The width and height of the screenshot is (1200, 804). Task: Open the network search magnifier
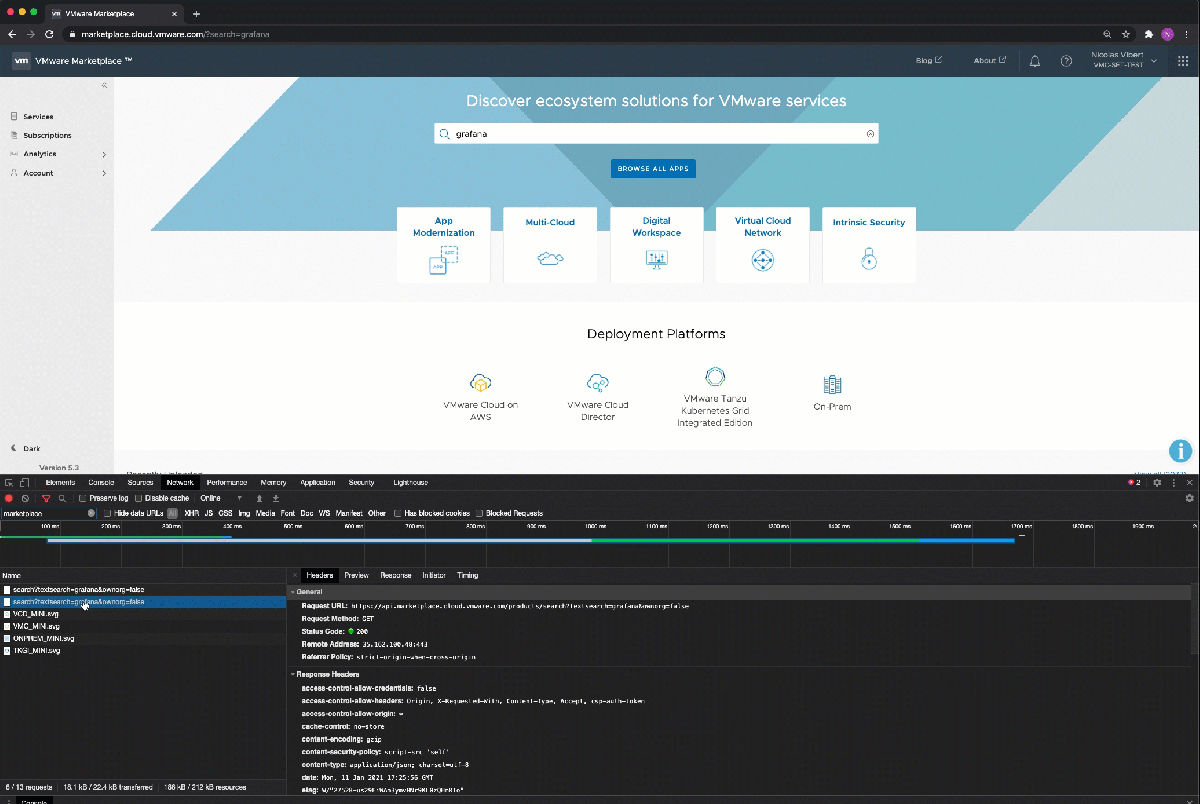(62, 498)
